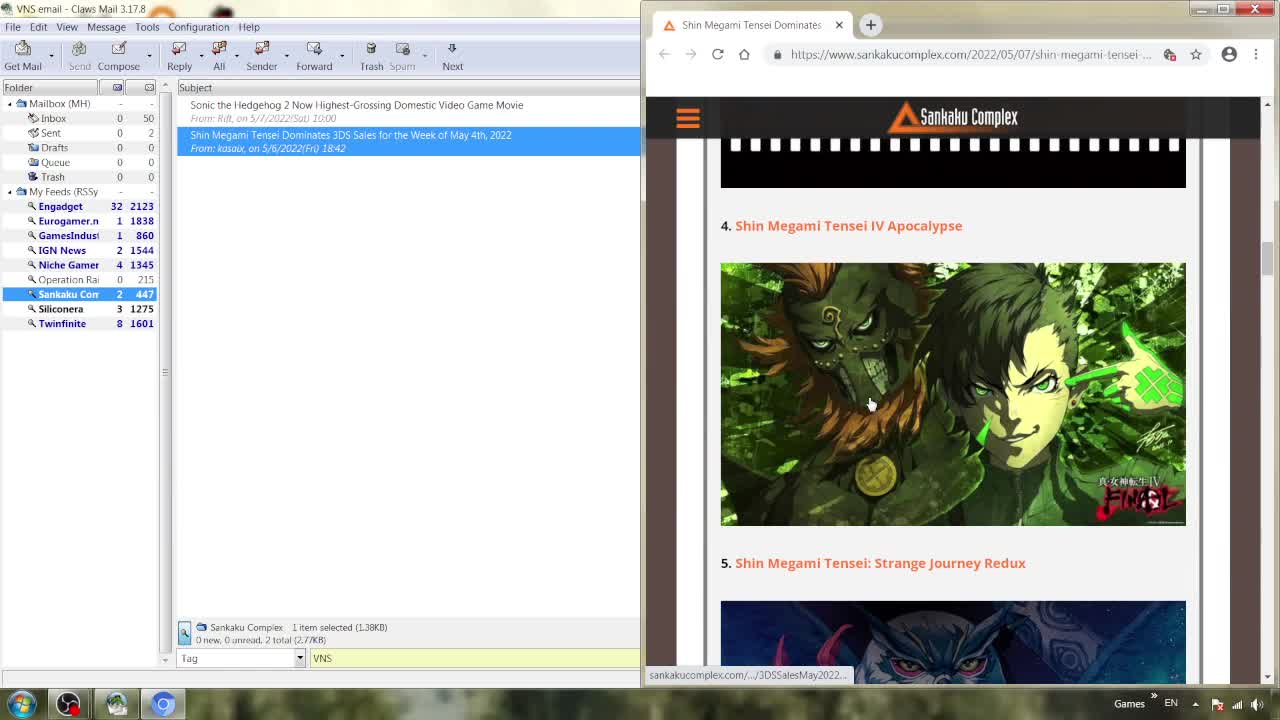This screenshot has width=1280, height=720.
Task: Click the quick search field containing VNS
Action: 474,658
